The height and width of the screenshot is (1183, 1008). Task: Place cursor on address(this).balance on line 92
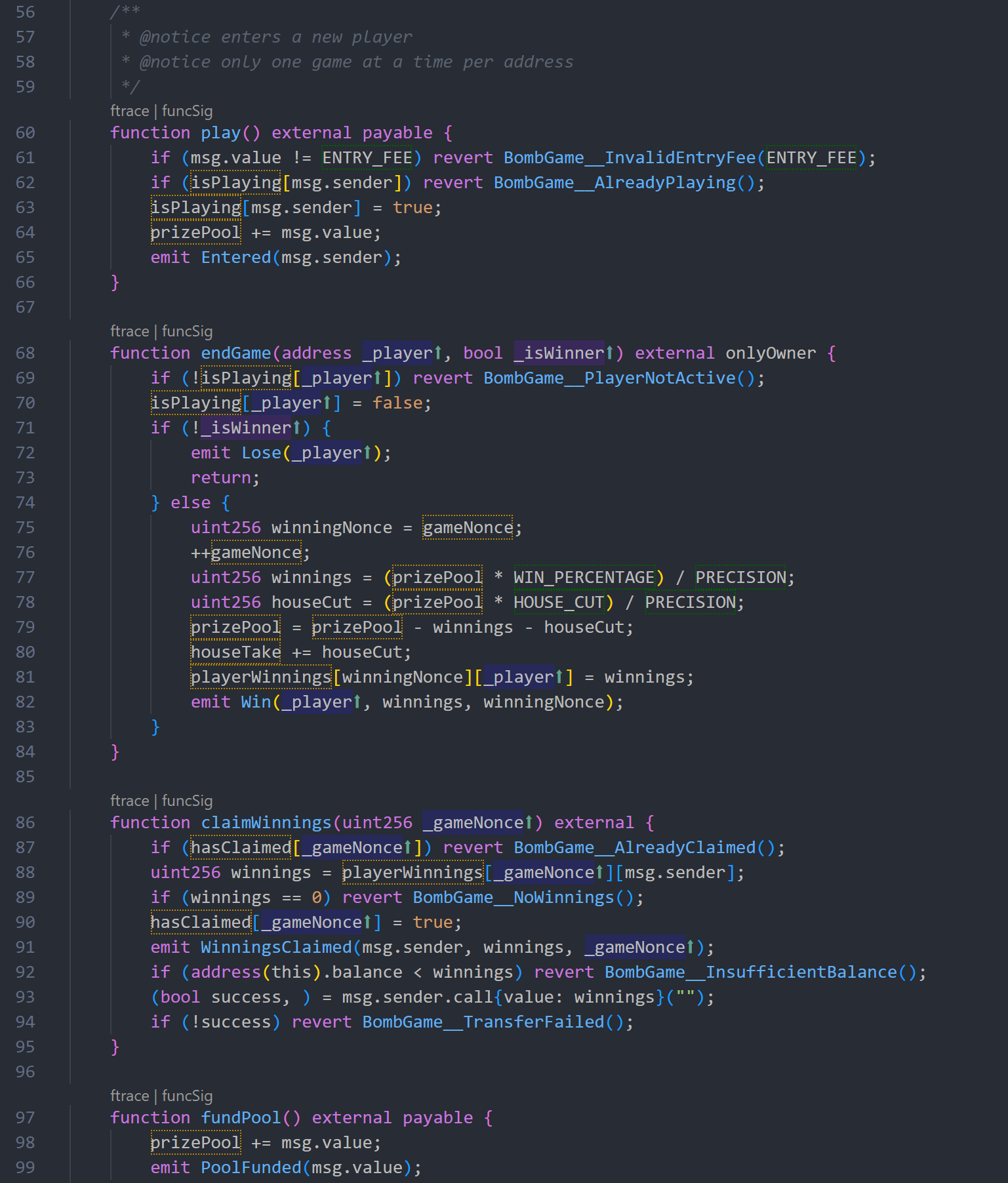[296, 972]
